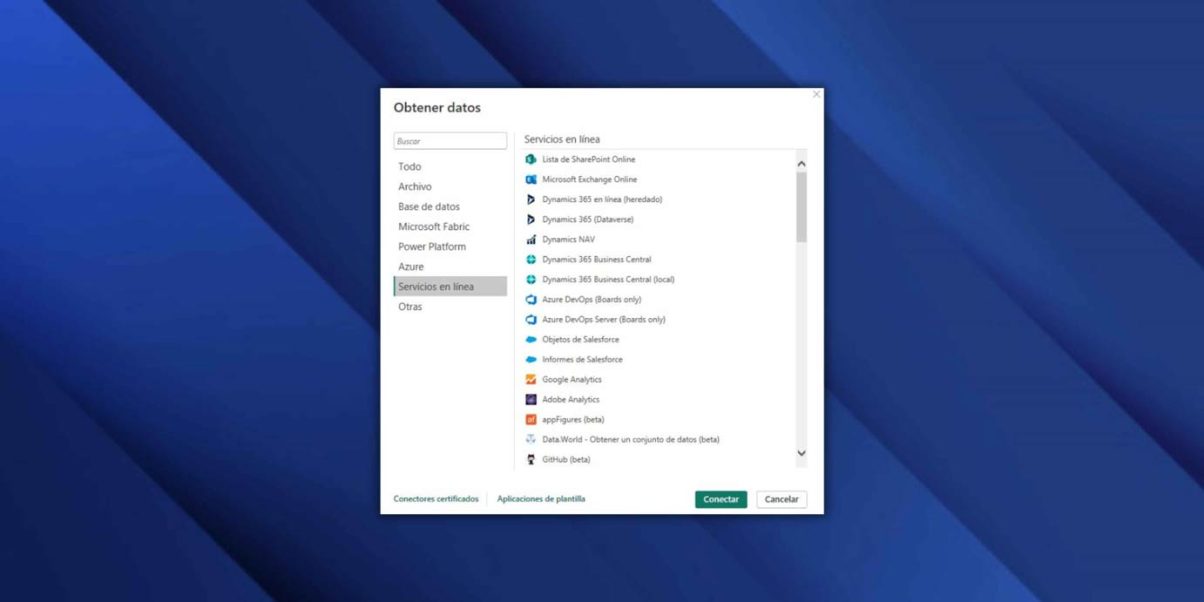Open the Azure category
The height and width of the screenshot is (602, 1204).
tap(411, 267)
